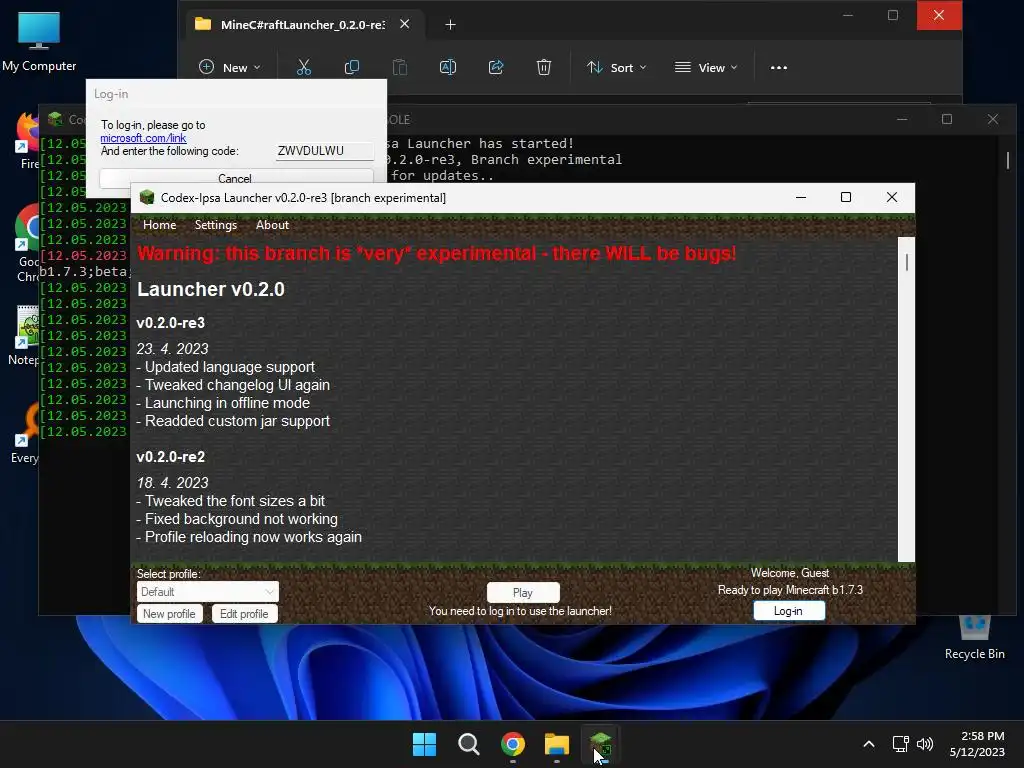This screenshot has width=1024, height=768.
Task: Click the red experimental branch warning text
Action: 436,253
